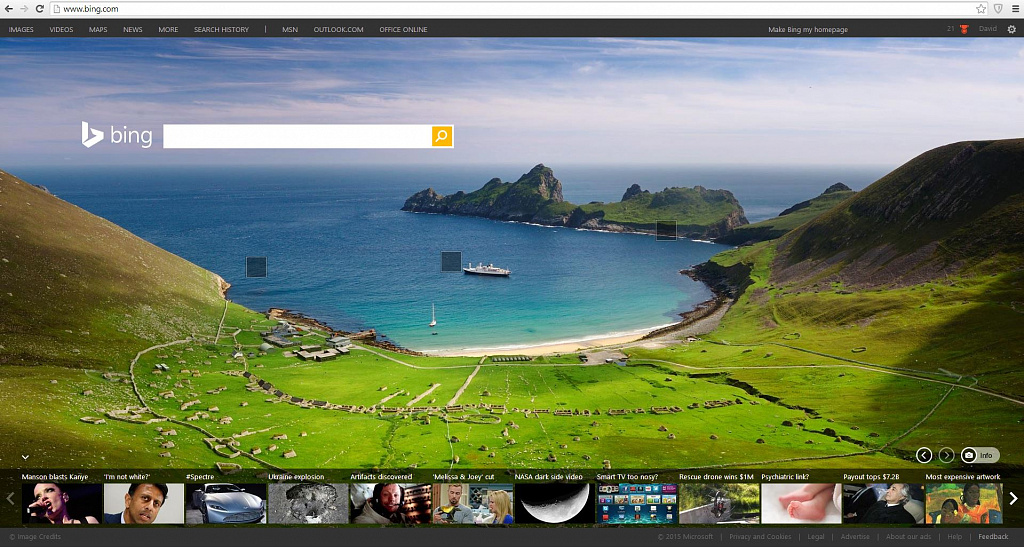The width and height of the screenshot is (1024, 547).
Task: Expand the MORE menu
Action: coord(168,29)
